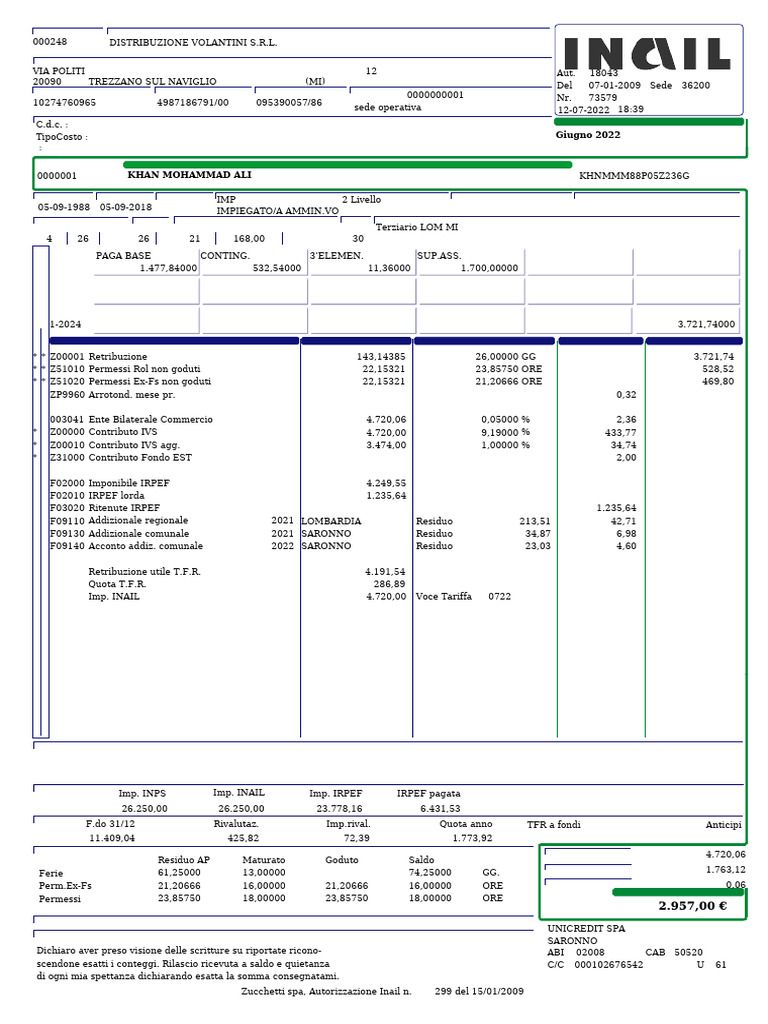
Task: Click the Ferie Saldo value 74,25000
Action: click(x=430, y=872)
